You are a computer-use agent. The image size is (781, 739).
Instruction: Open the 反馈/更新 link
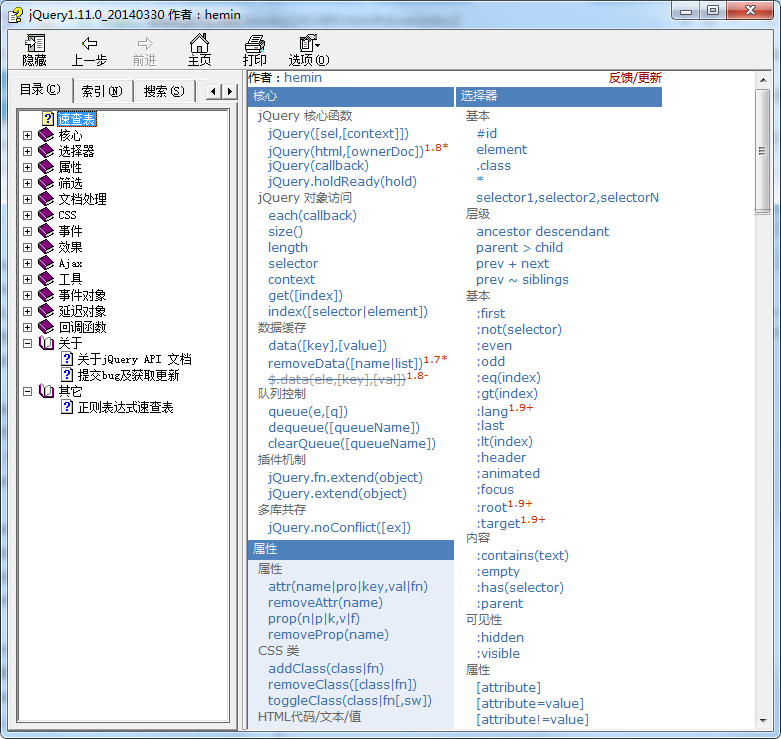[x=635, y=77]
